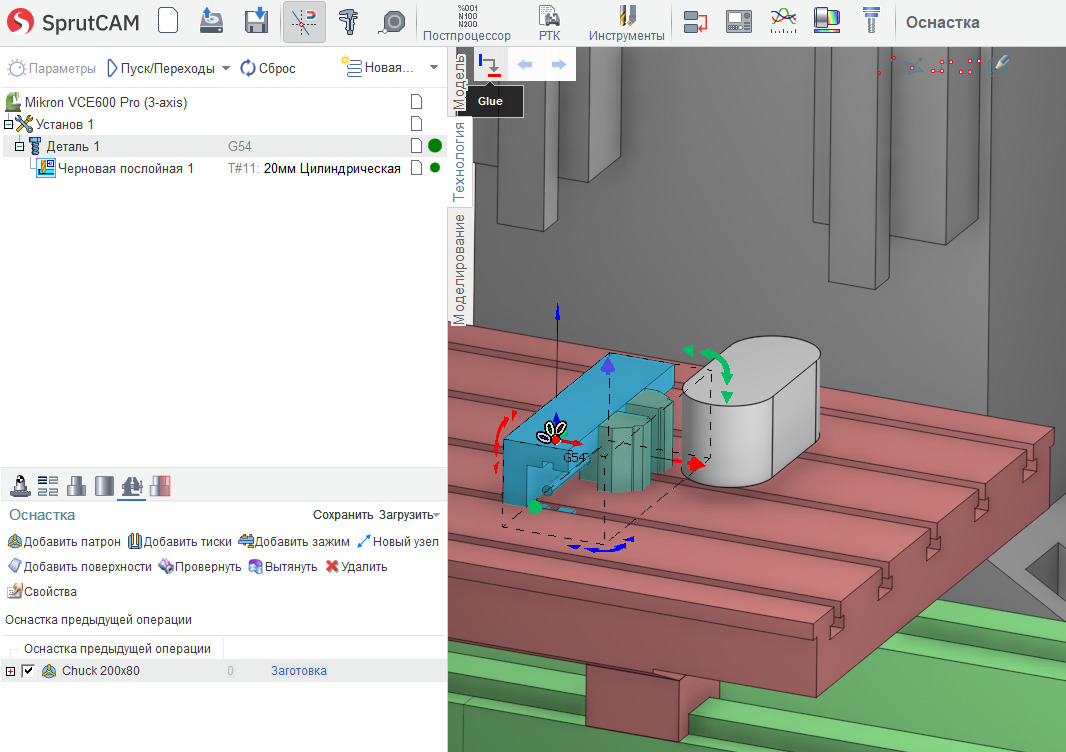
Task: Open the РТК robot cell tool
Action: click(549, 22)
